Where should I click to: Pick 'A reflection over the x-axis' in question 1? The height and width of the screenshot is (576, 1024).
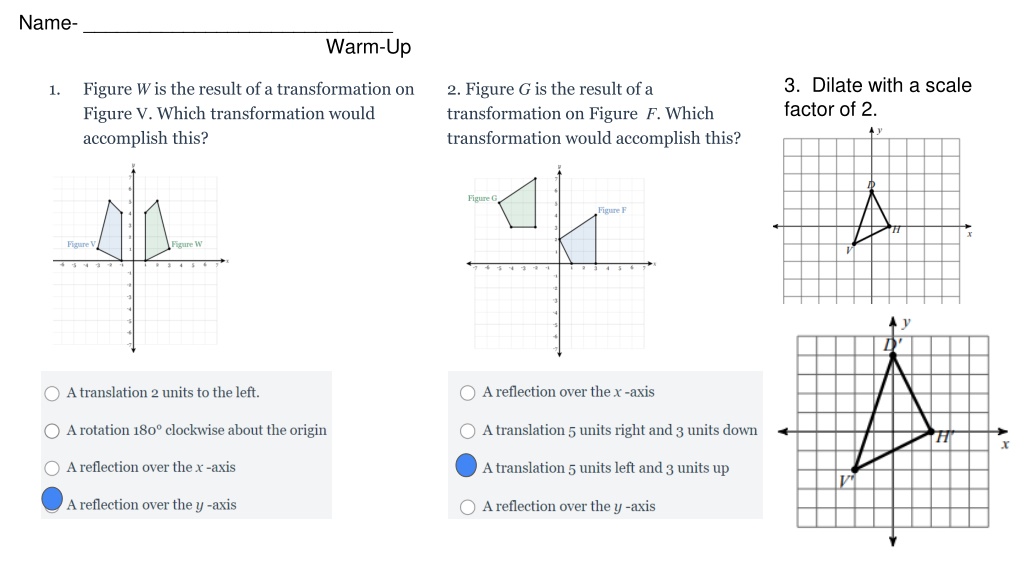(52, 468)
